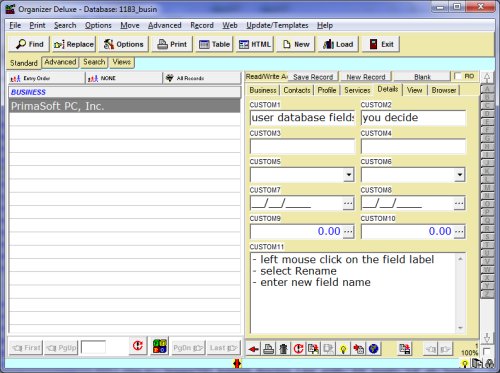Generate HTML with the HTML button
Viewport: 500px width, 373px height.
coord(255,44)
